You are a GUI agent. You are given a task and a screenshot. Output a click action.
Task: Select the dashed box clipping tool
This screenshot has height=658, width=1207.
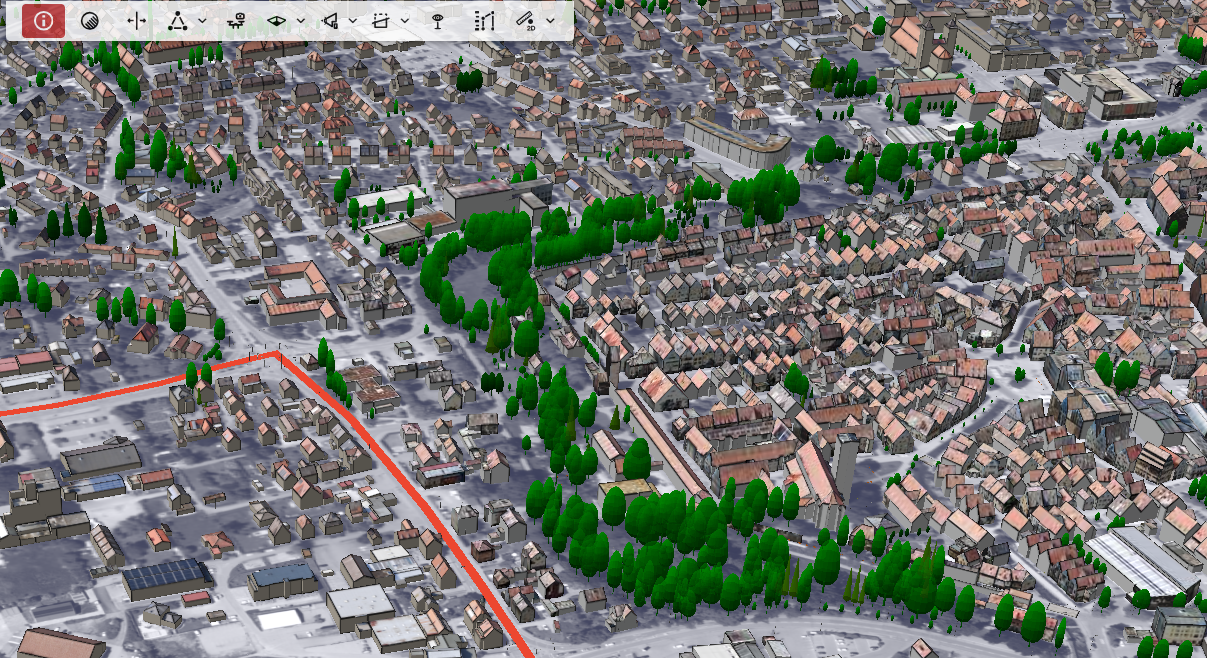coord(381,20)
